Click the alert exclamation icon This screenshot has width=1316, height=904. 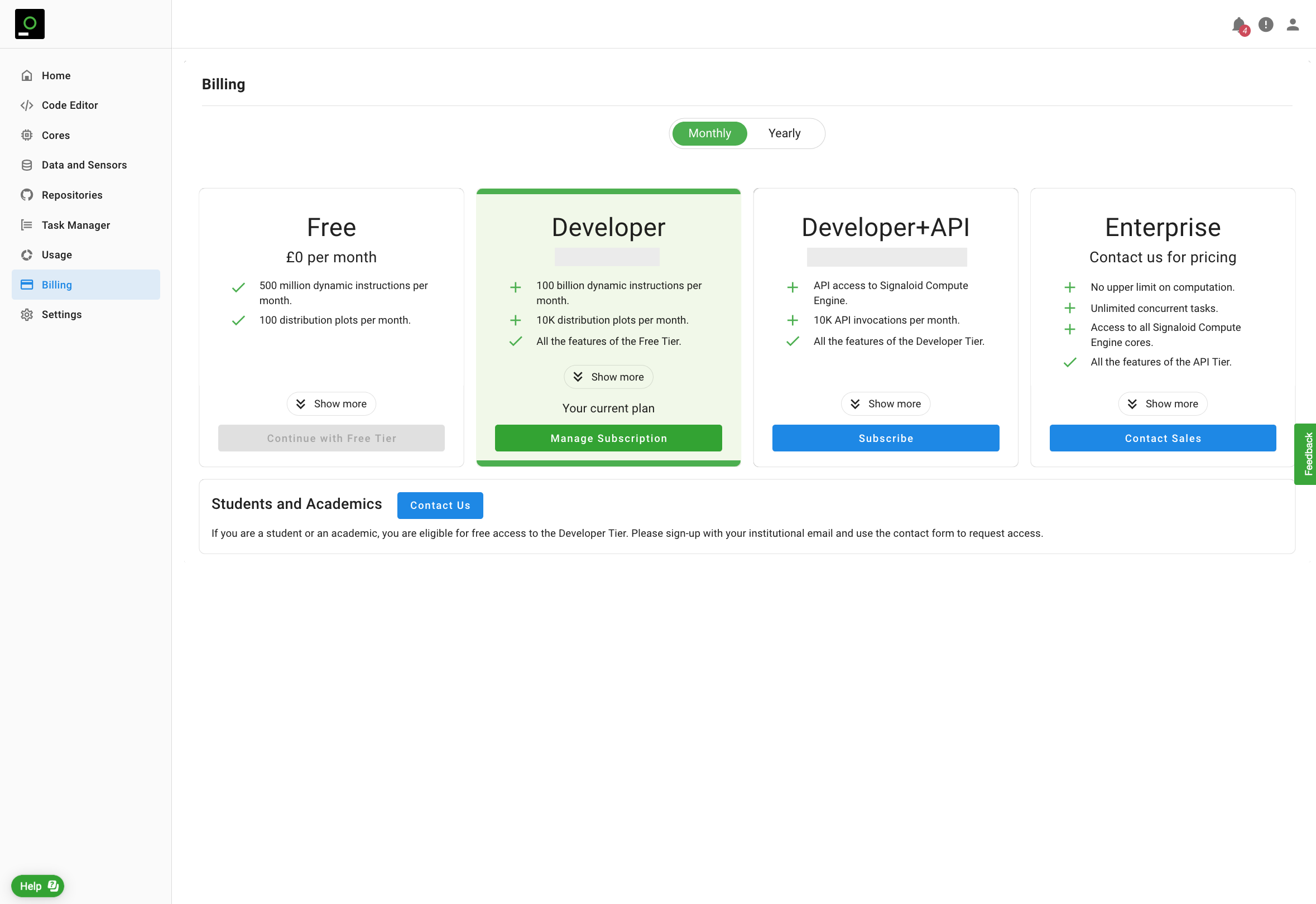[x=1266, y=25]
